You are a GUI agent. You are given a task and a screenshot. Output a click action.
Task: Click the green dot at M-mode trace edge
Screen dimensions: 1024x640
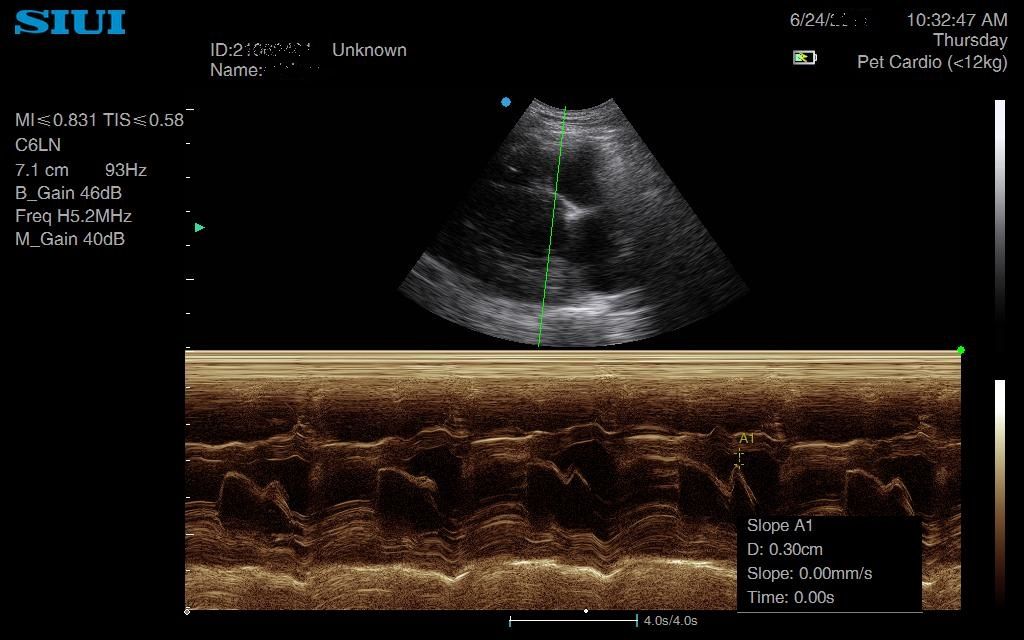[x=961, y=351]
